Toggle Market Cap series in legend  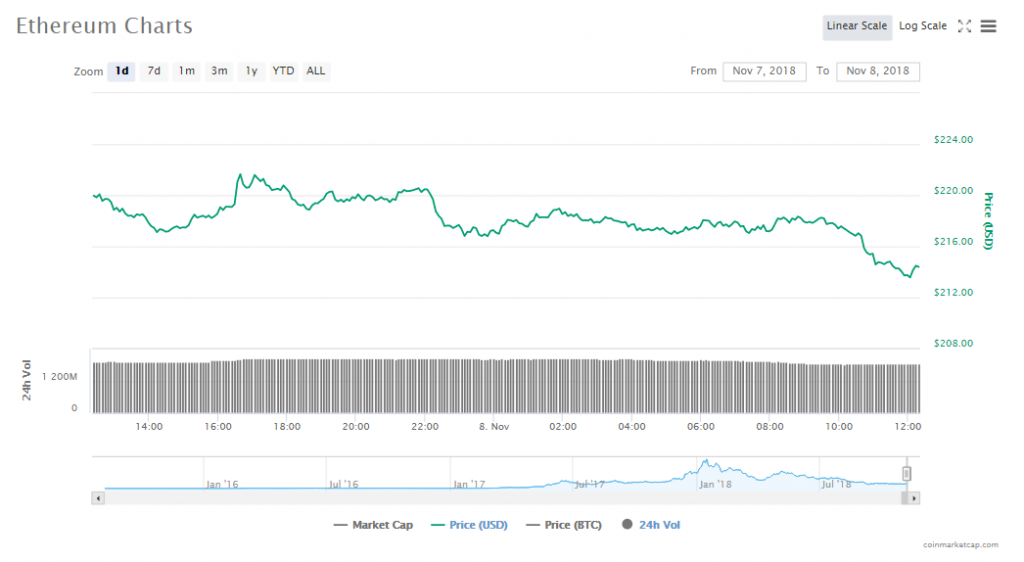(x=373, y=525)
